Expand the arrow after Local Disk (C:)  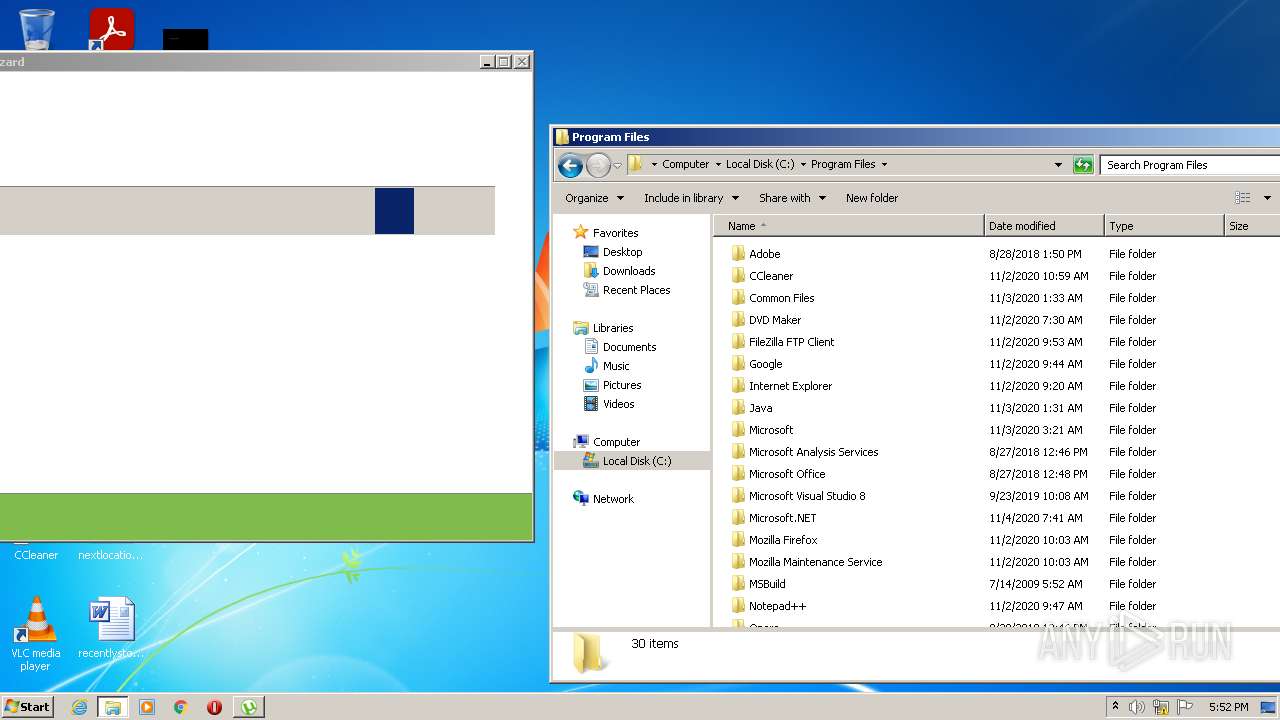(x=802, y=165)
